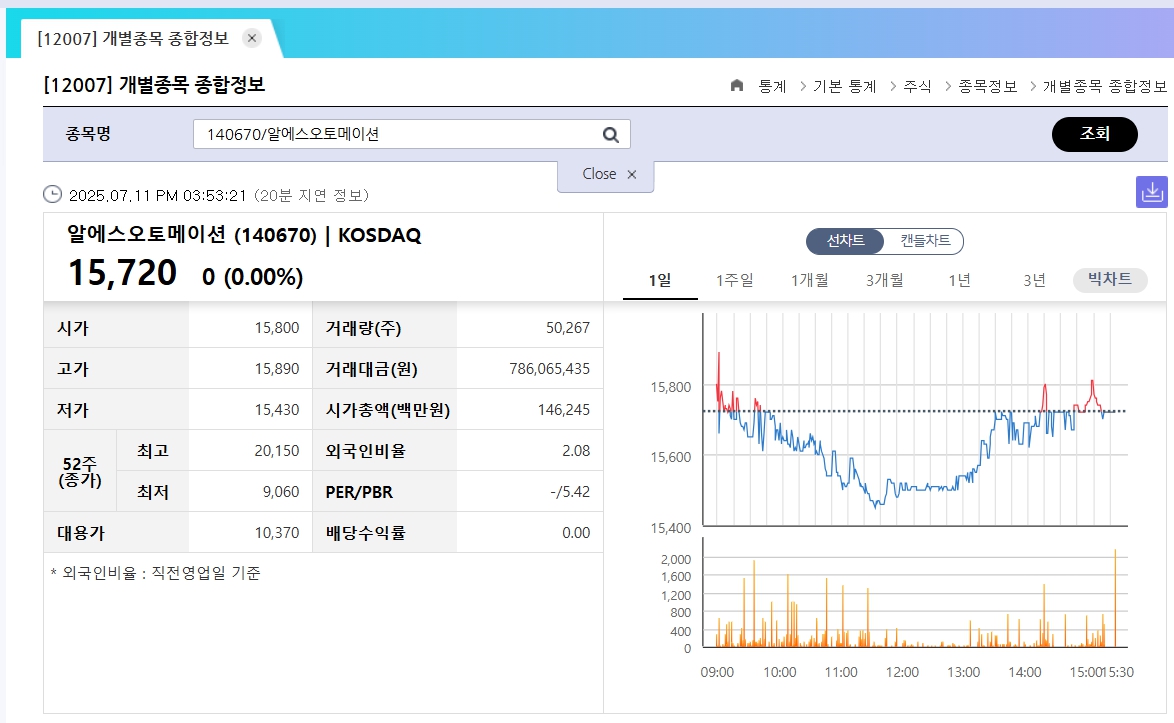Open the 빅차트 big chart button

(1110, 279)
